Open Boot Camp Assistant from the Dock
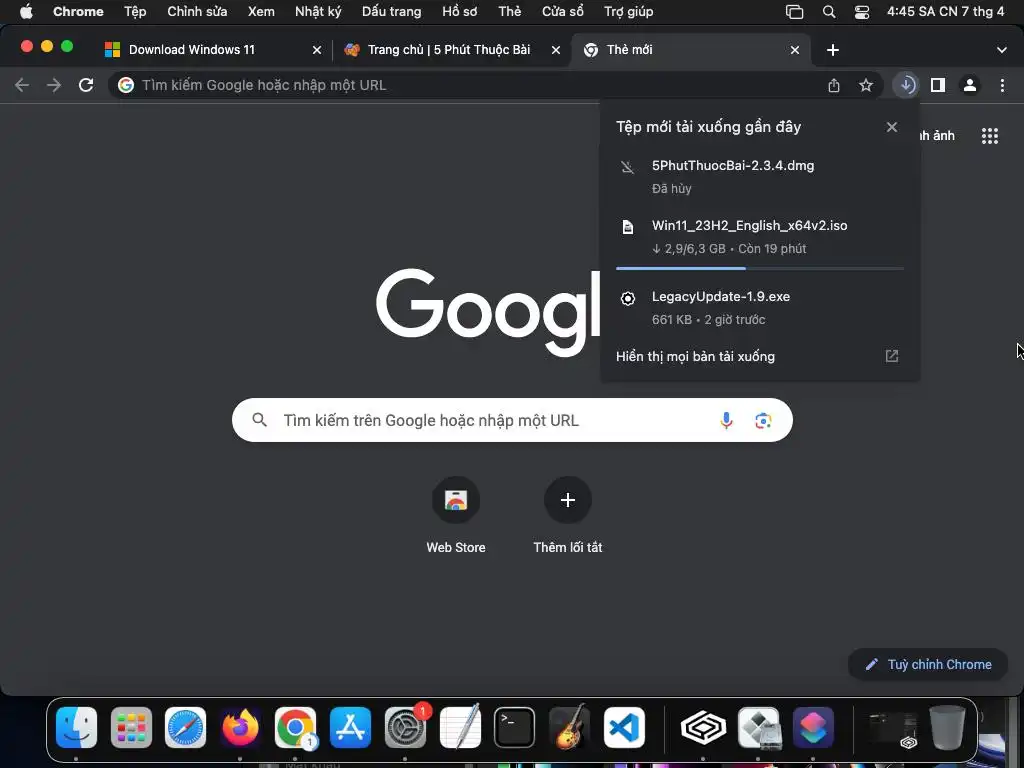Viewport: 1024px width, 768px height. (x=758, y=727)
